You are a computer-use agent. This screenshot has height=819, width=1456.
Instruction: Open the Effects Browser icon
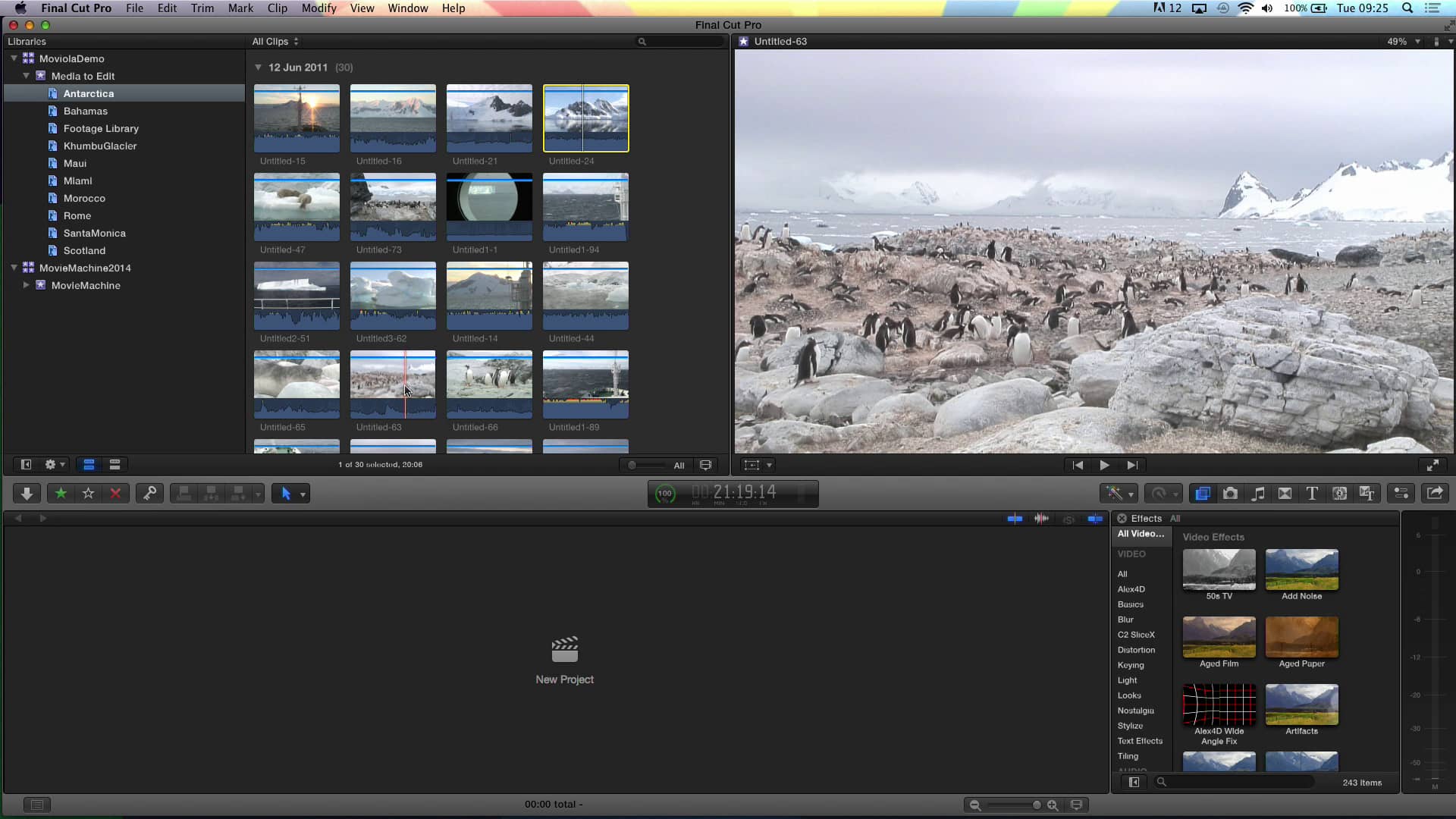[1203, 493]
